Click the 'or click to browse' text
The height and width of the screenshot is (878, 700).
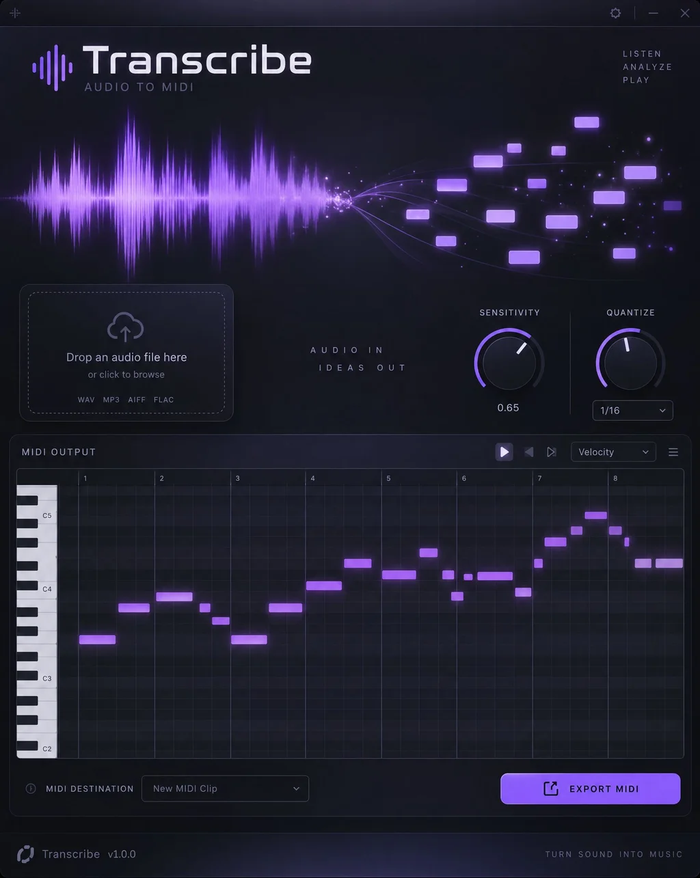click(126, 375)
